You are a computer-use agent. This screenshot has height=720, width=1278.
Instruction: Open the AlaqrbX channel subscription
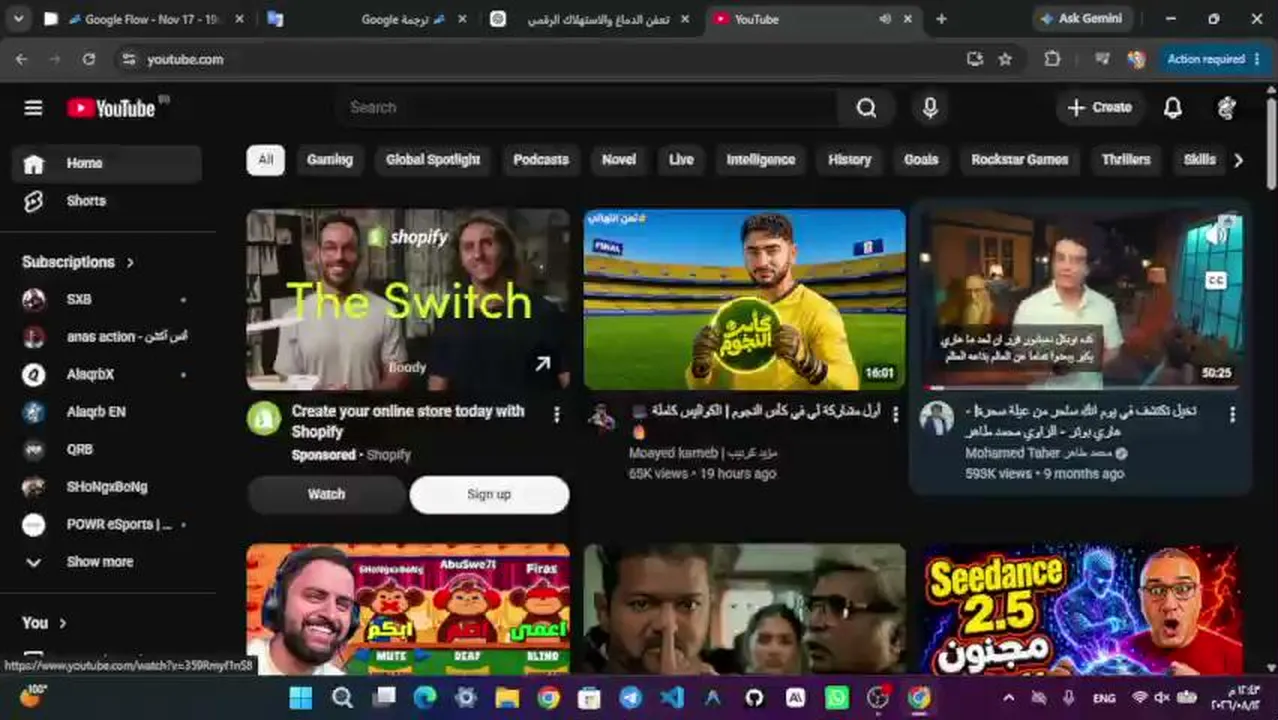[x=107, y=374]
